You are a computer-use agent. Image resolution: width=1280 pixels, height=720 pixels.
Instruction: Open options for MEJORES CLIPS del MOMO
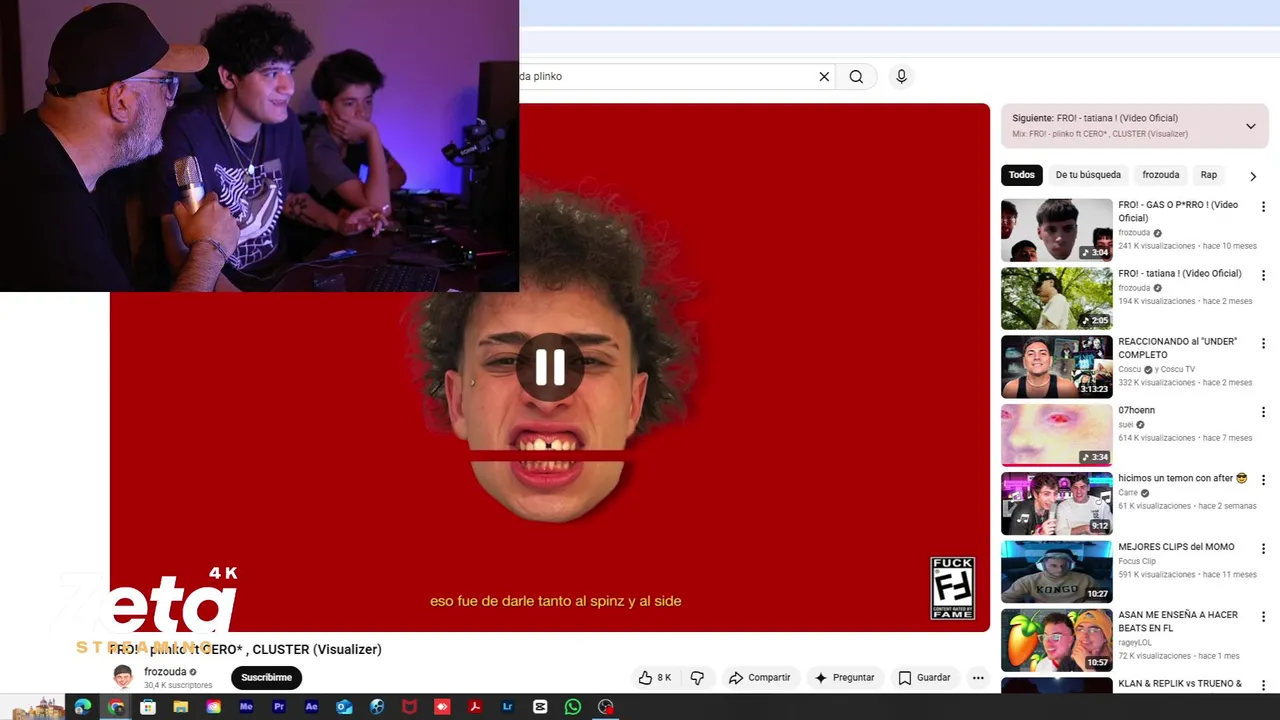1263,548
